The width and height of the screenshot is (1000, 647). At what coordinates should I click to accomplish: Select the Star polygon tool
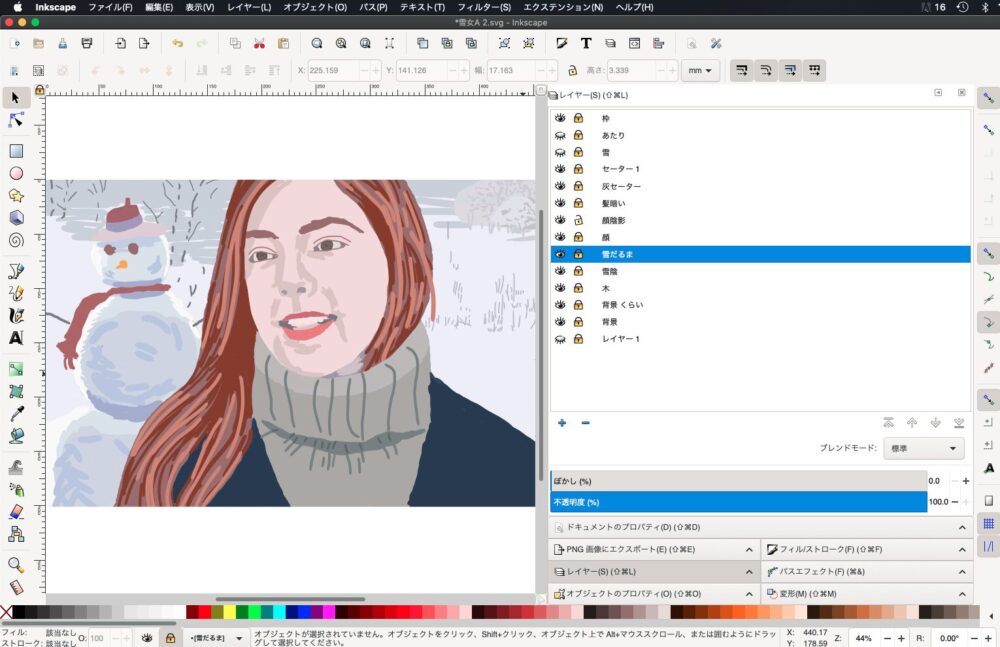16,195
